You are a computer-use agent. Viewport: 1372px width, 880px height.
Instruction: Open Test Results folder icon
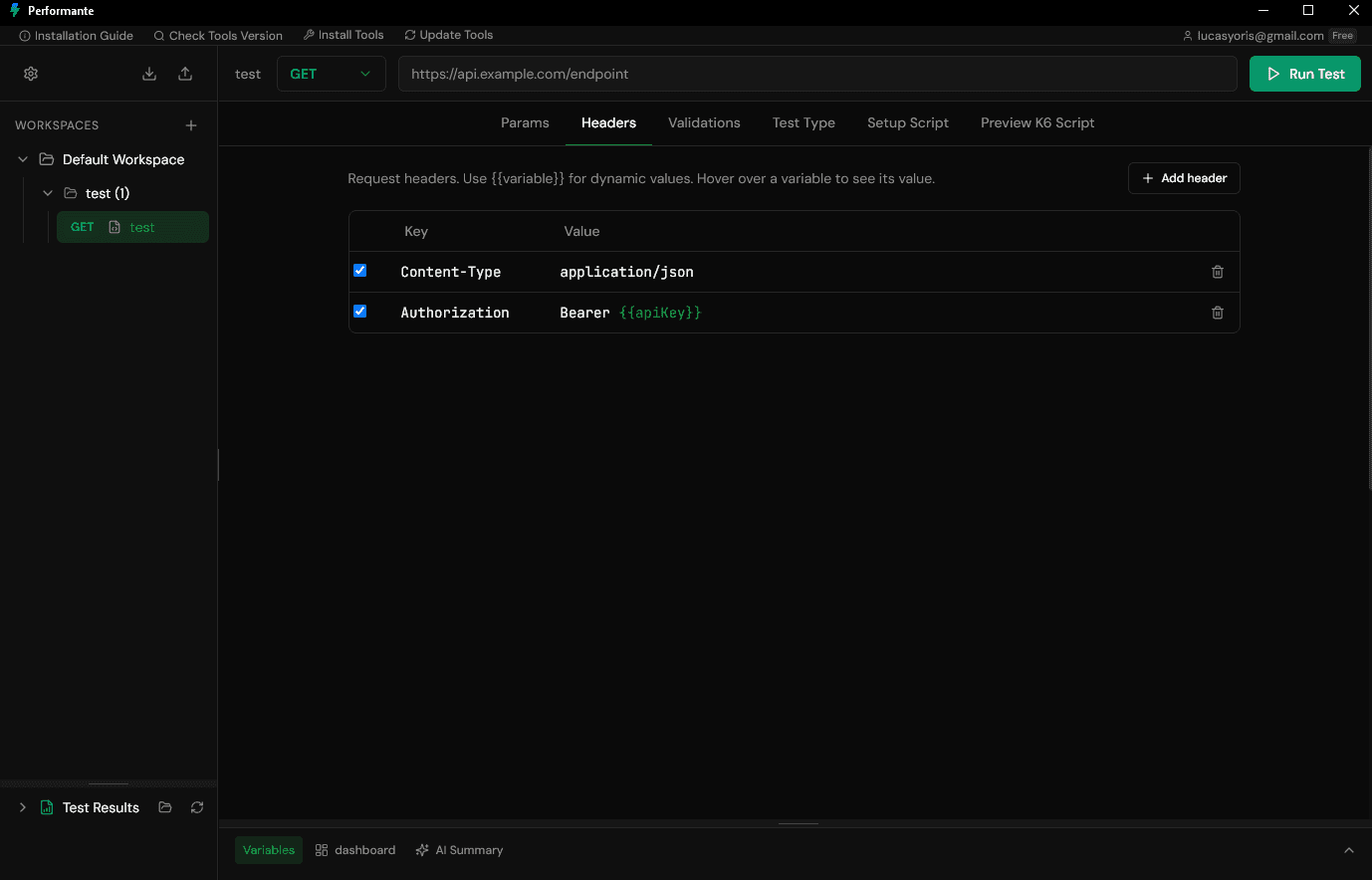[x=164, y=807]
